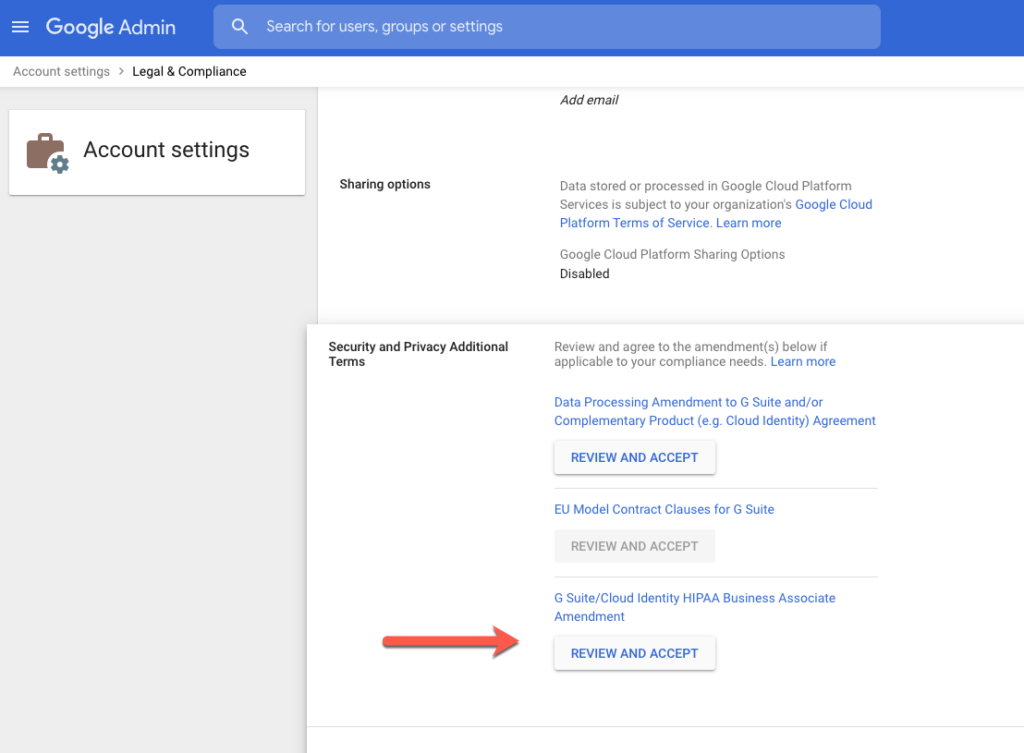Viewport: 1024px width, 753px height.
Task: Click the search magnifier icon
Action: [x=240, y=27]
